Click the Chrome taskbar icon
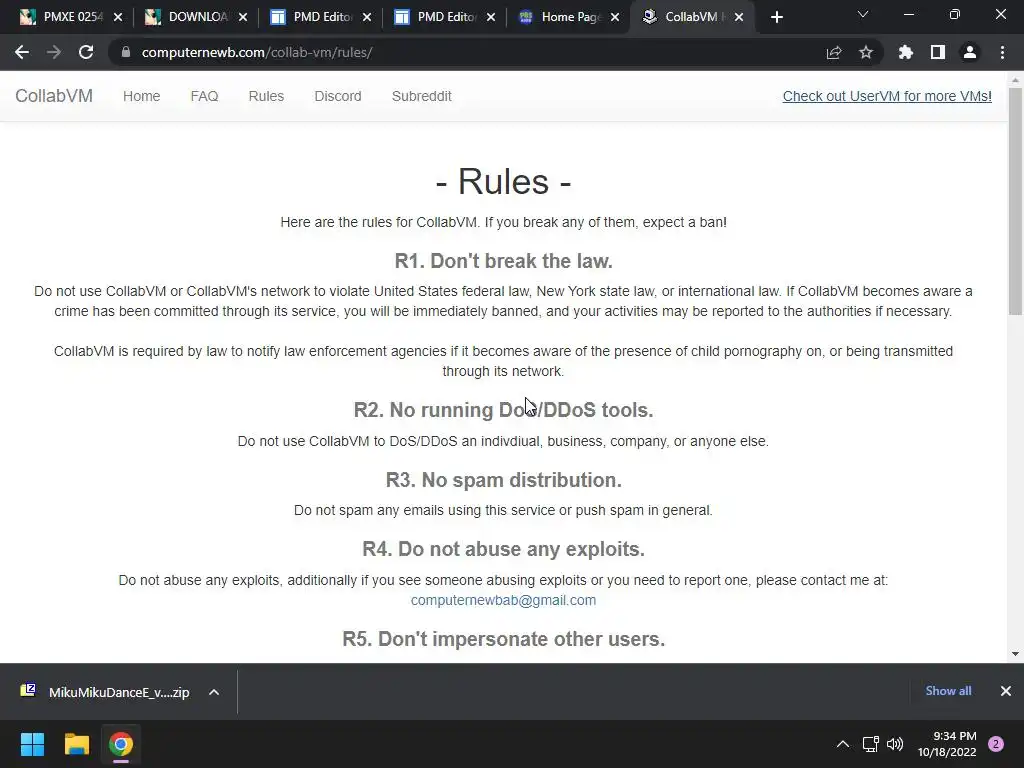 click(121, 744)
